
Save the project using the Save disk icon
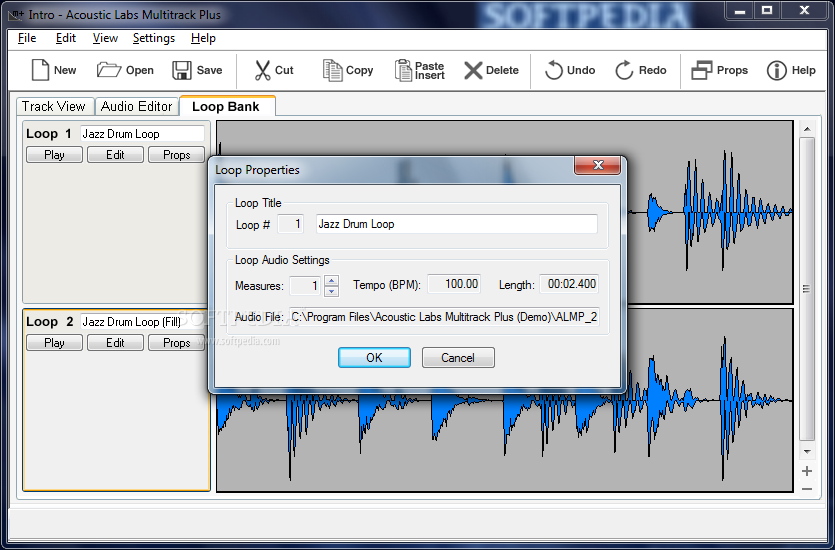[x=182, y=70]
